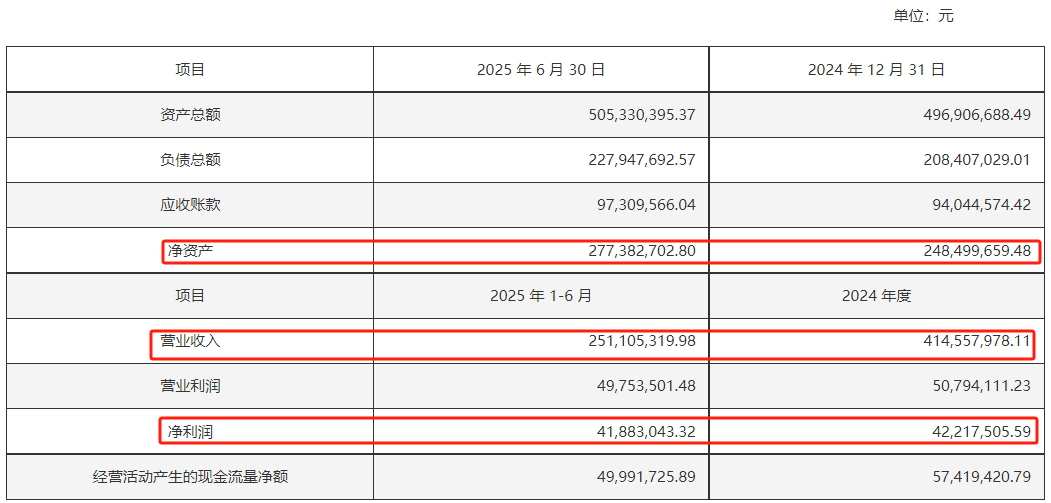Select the 负债总额 row label
Image resolution: width=1051 pixels, height=503 pixels.
[x=190, y=160]
